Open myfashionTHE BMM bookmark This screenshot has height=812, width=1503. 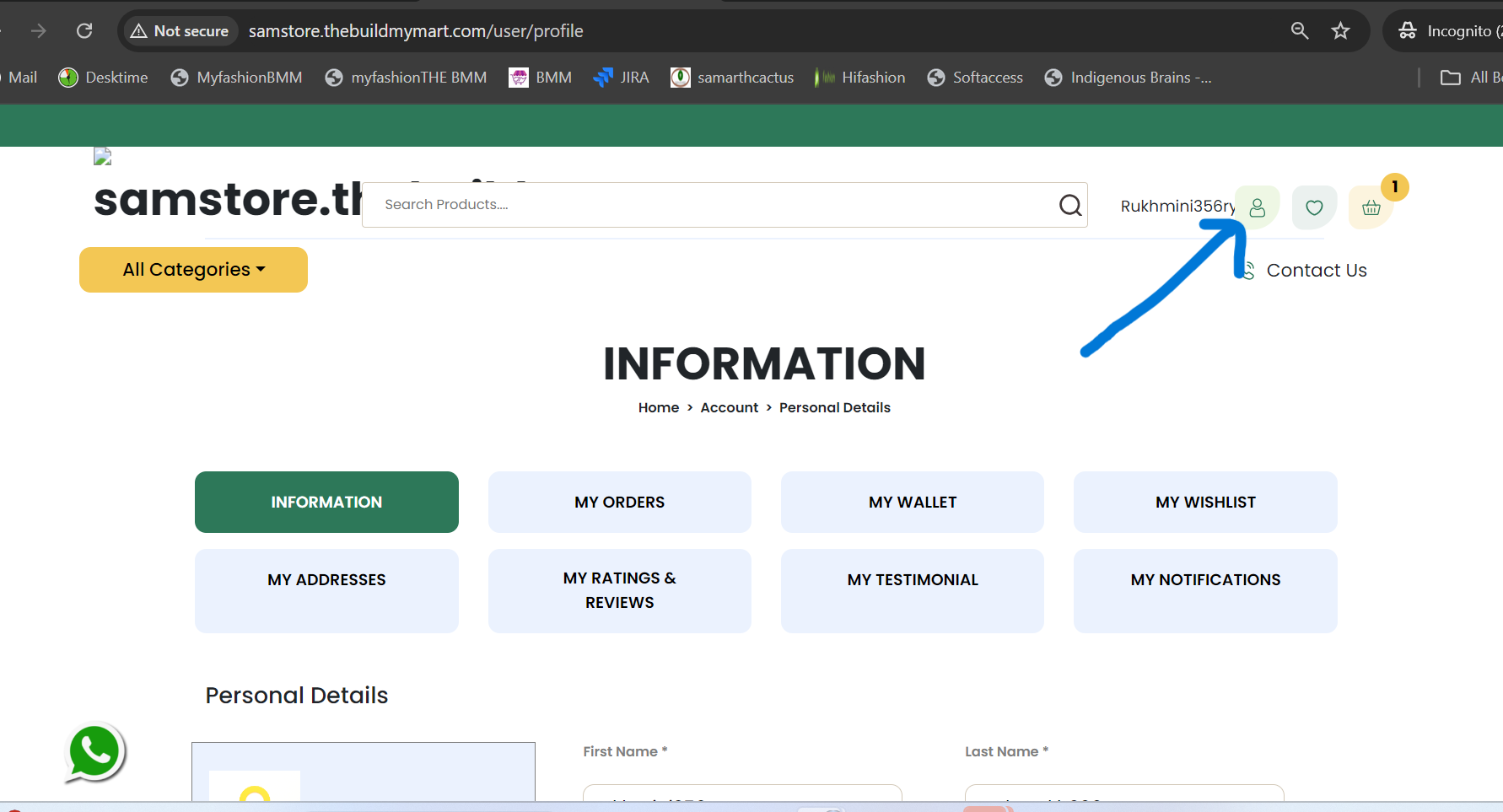[x=406, y=78]
